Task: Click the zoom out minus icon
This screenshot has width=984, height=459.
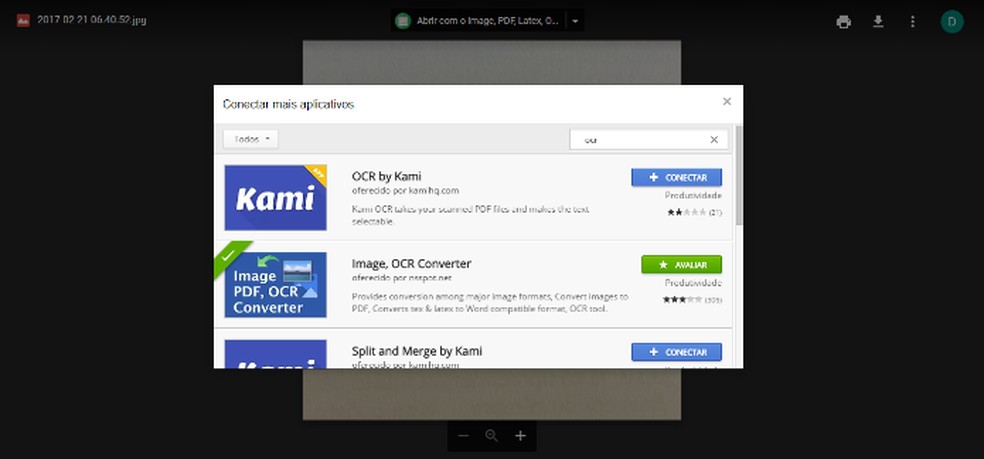Action: coord(463,436)
